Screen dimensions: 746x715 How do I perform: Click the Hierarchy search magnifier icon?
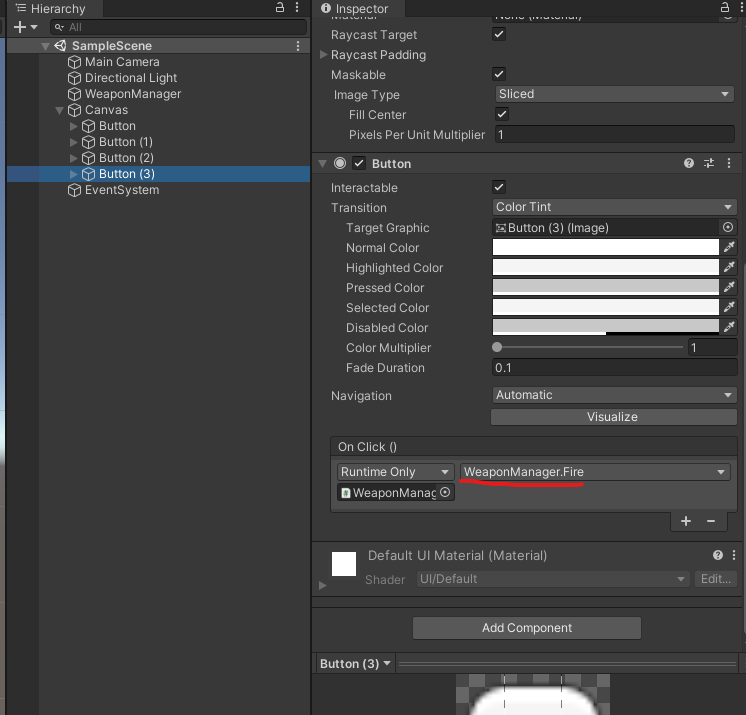pyautogui.click(x=59, y=28)
